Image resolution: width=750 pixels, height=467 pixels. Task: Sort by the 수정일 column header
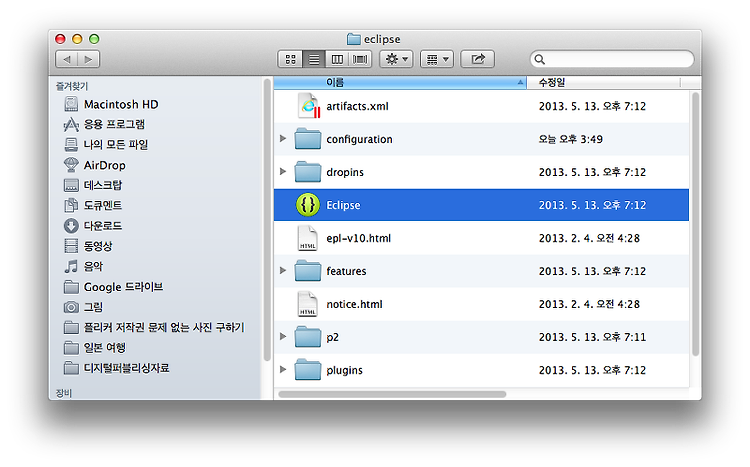click(603, 83)
